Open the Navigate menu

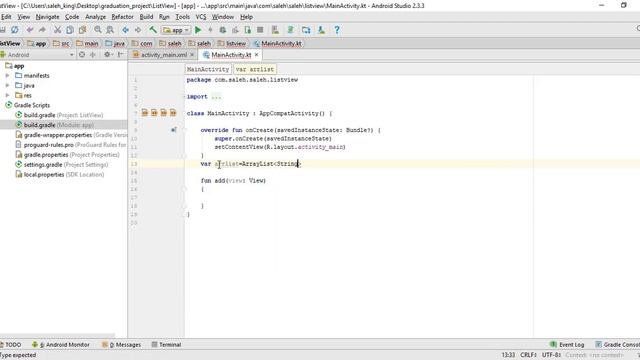click(47, 17)
